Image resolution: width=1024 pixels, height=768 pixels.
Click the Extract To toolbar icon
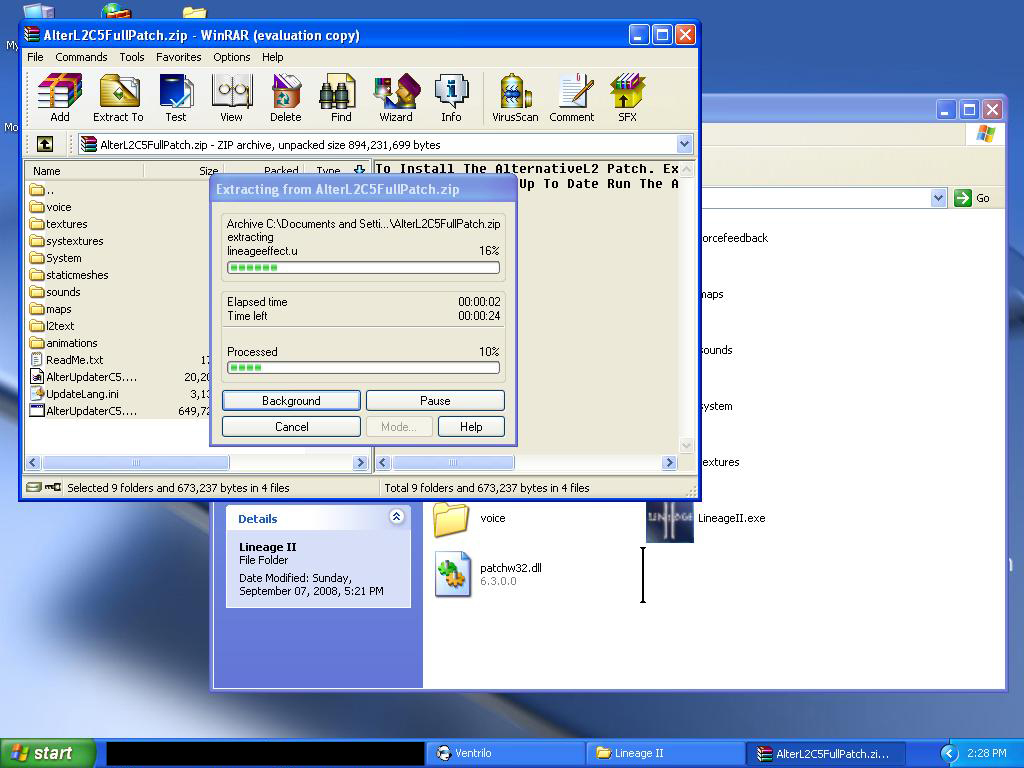coord(118,98)
